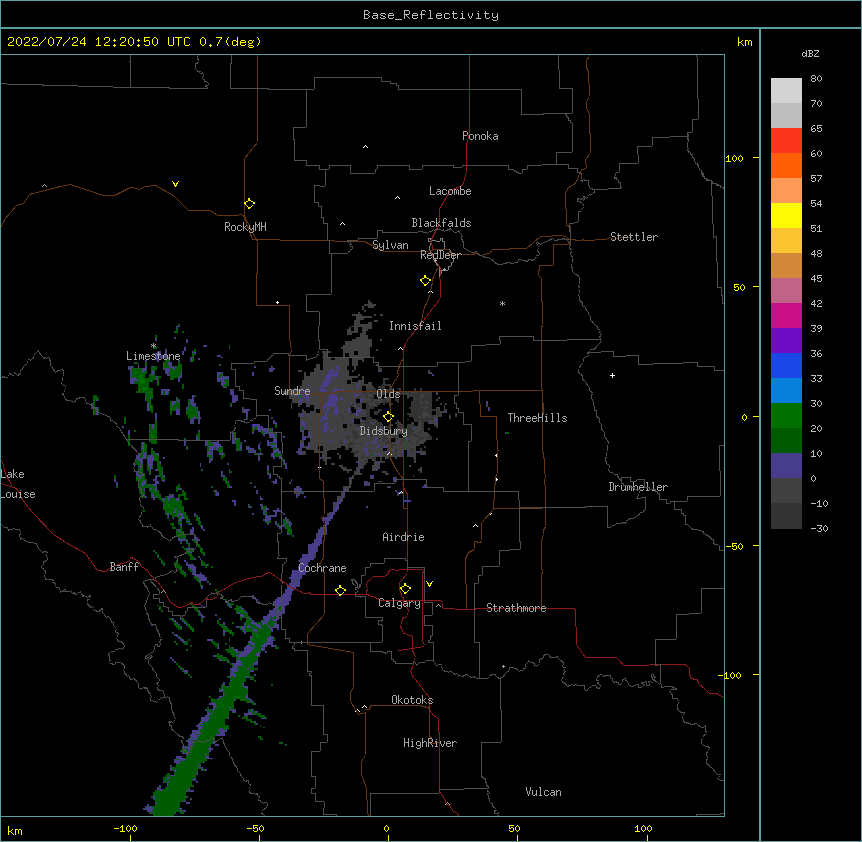Click the bright green 30-20 dBZ swatch
Screen dimensions: 862x842
click(786, 416)
